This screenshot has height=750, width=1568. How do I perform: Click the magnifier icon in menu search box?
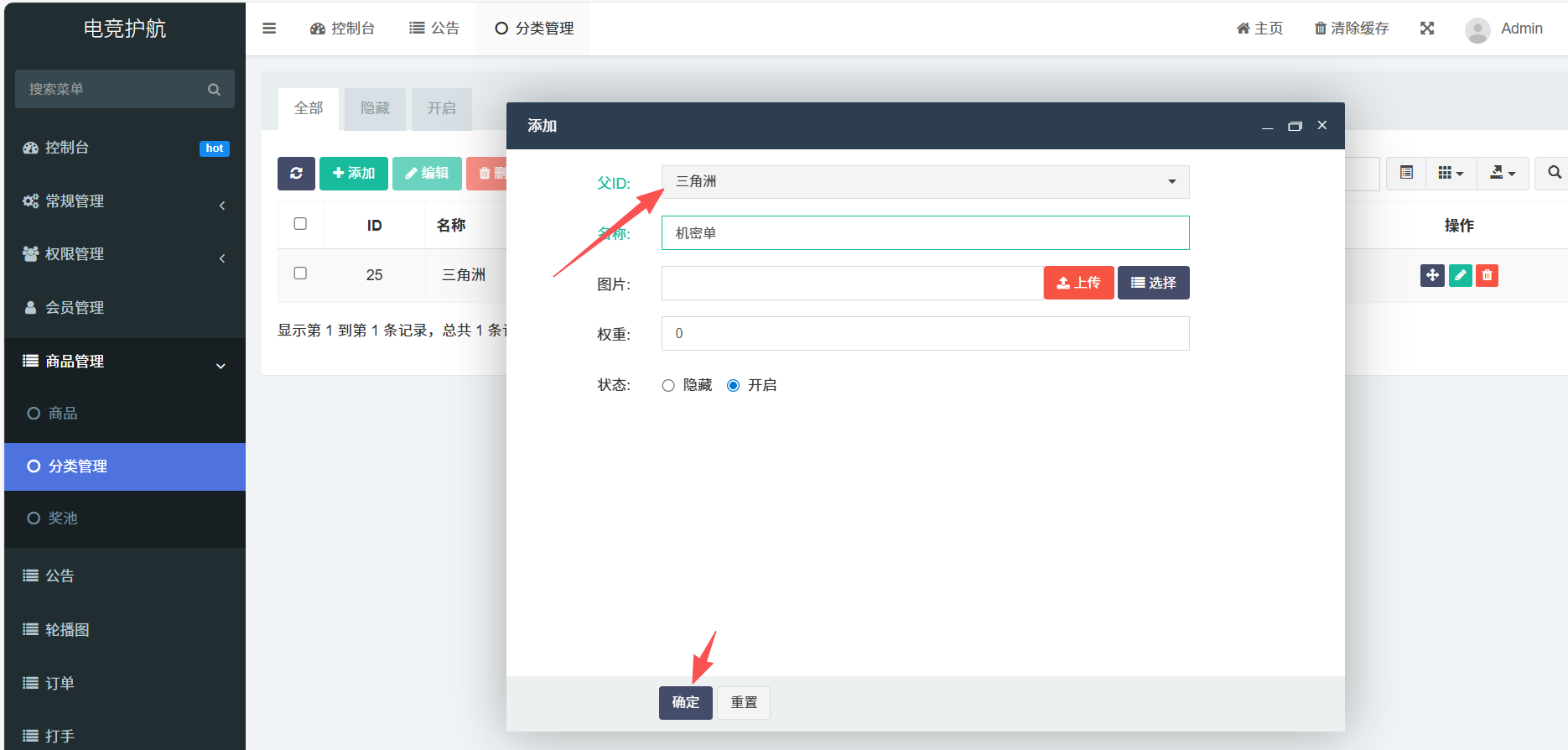pyautogui.click(x=214, y=90)
